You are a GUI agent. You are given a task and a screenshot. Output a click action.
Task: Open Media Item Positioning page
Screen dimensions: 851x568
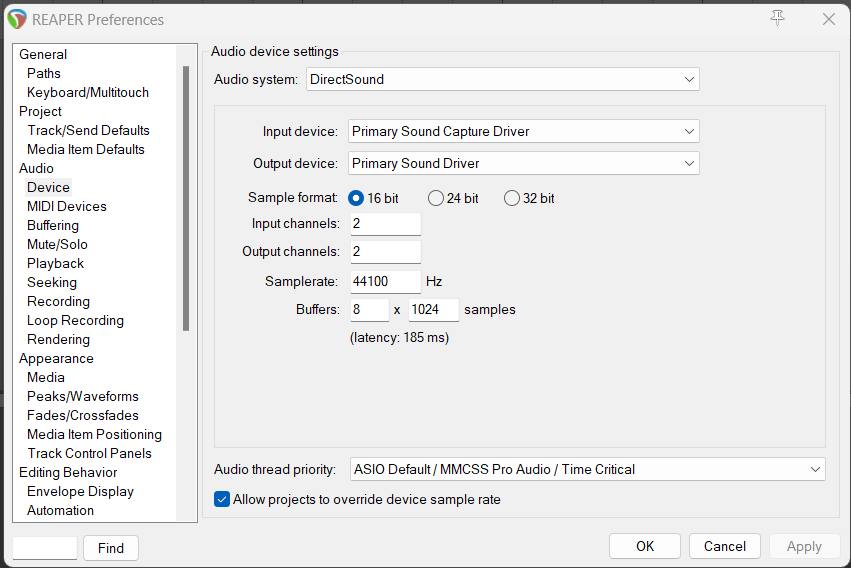click(x=94, y=434)
